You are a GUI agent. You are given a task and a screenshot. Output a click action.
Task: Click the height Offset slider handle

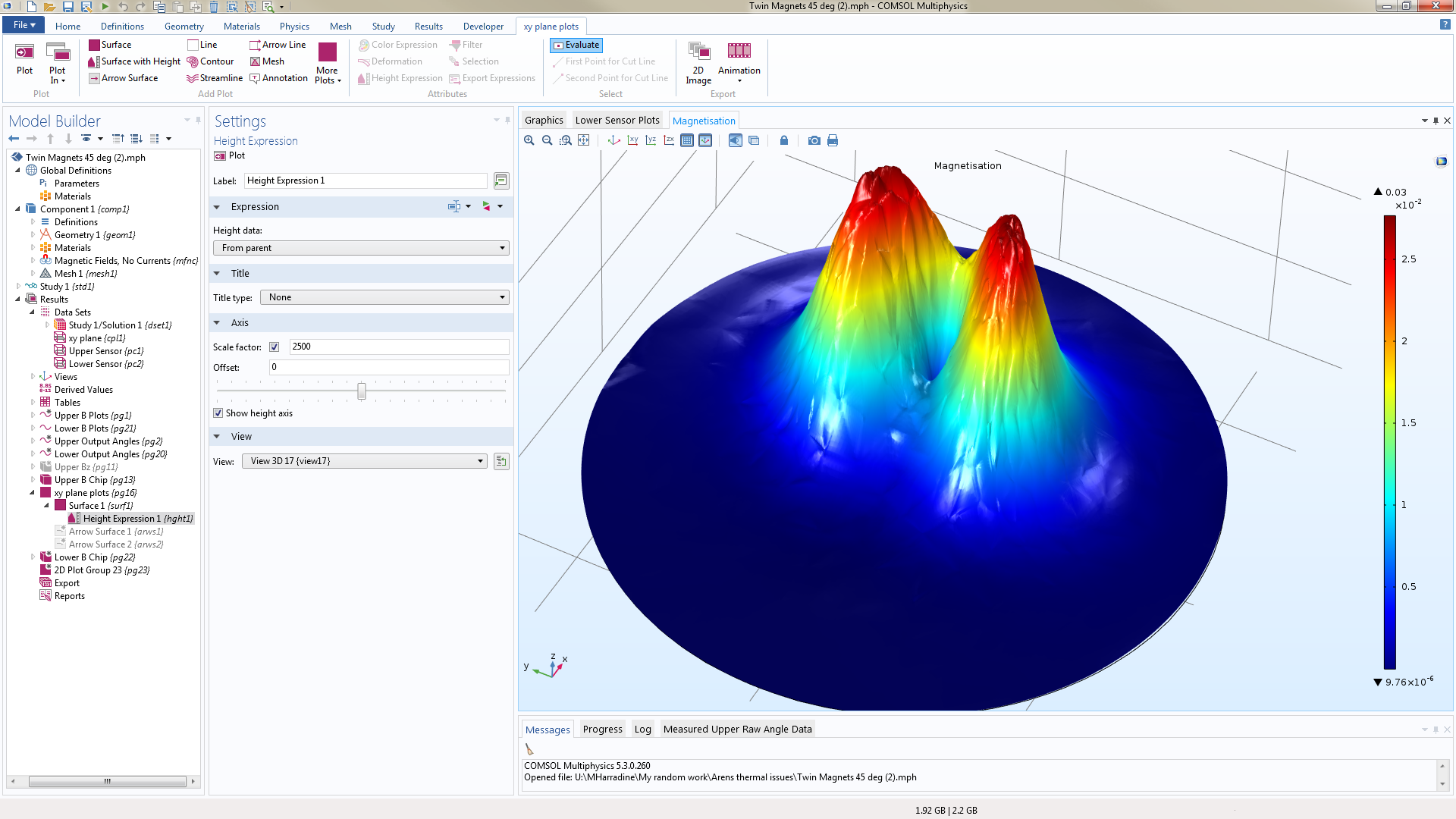(362, 391)
